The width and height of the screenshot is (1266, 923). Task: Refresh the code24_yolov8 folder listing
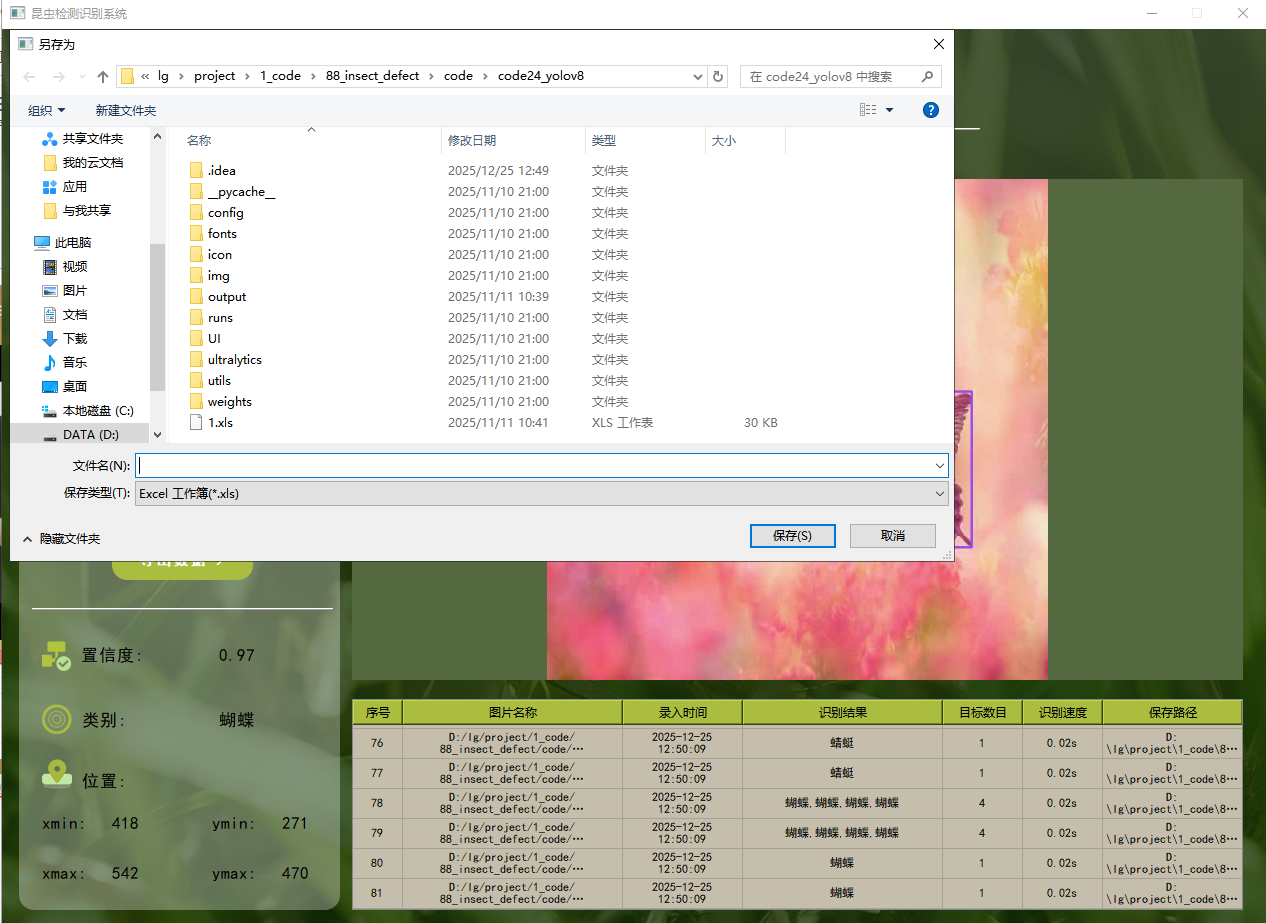pyautogui.click(x=718, y=76)
